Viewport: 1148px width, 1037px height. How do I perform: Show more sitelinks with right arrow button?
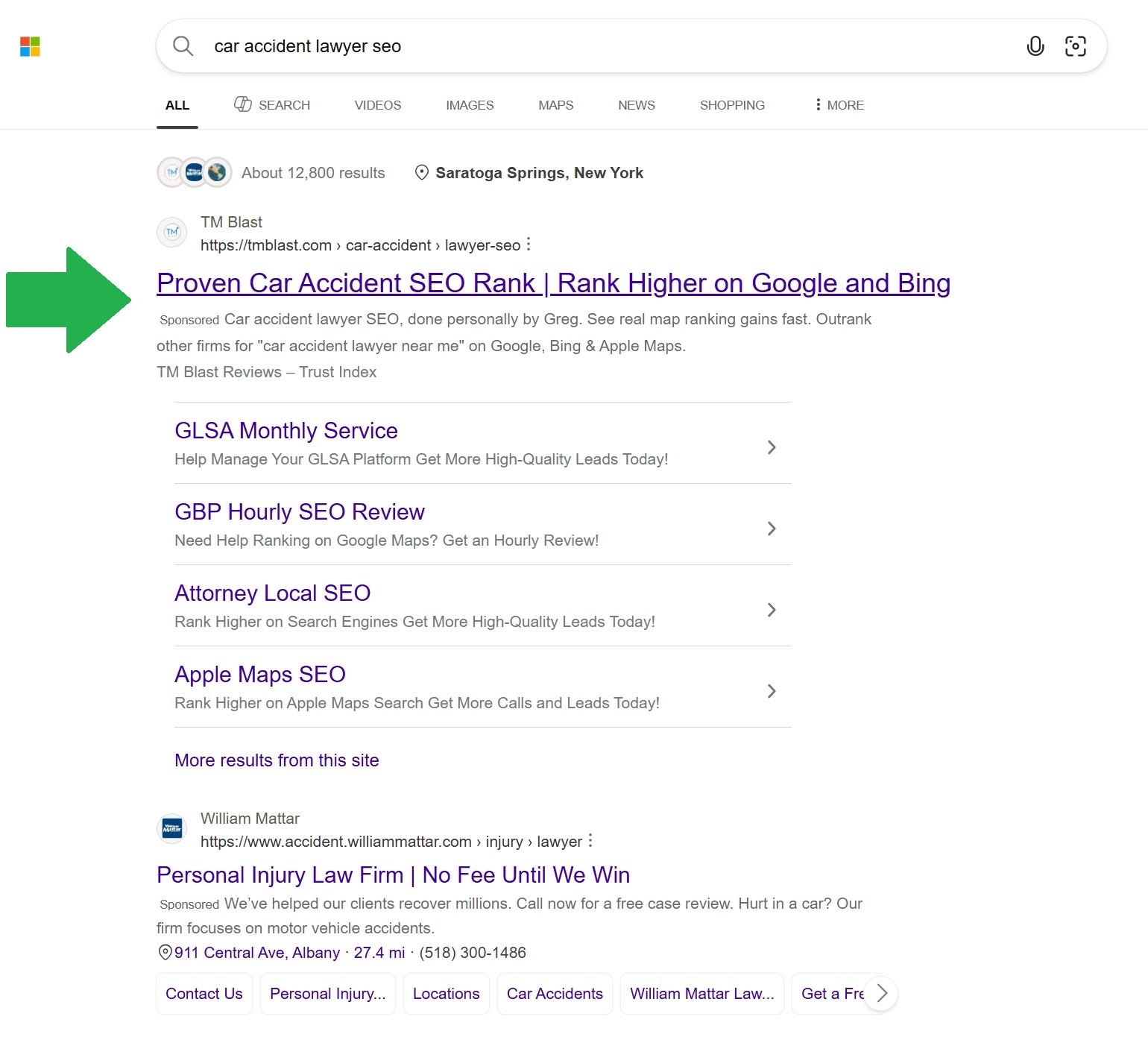[x=882, y=993]
